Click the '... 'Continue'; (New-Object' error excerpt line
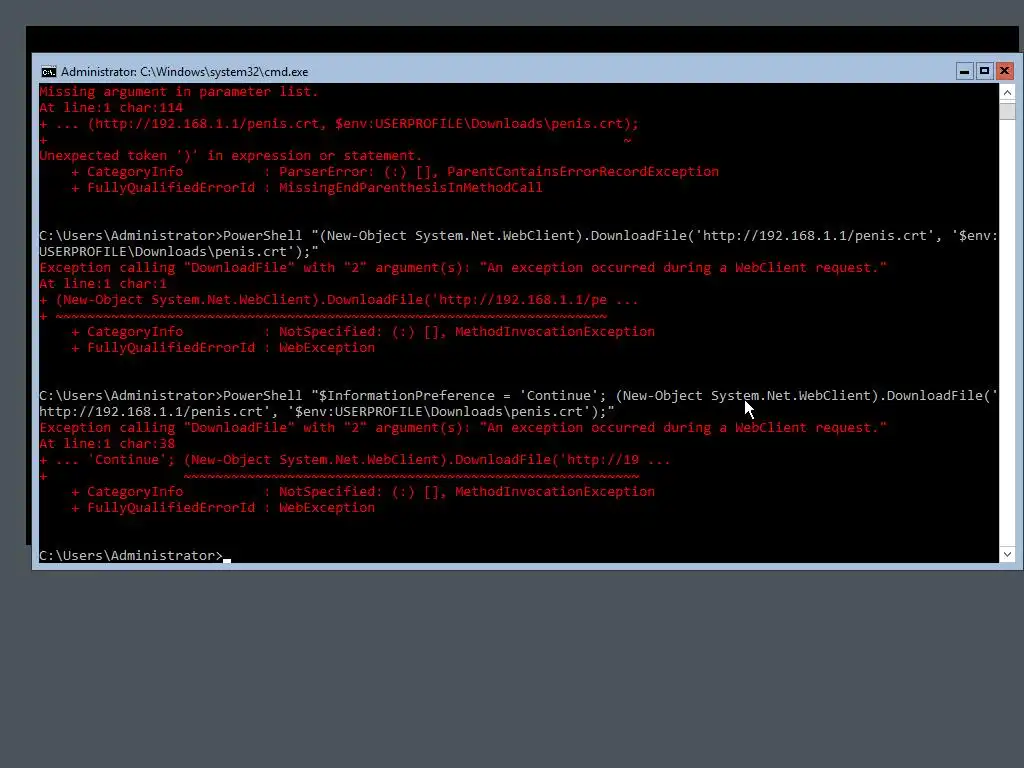 (x=355, y=460)
